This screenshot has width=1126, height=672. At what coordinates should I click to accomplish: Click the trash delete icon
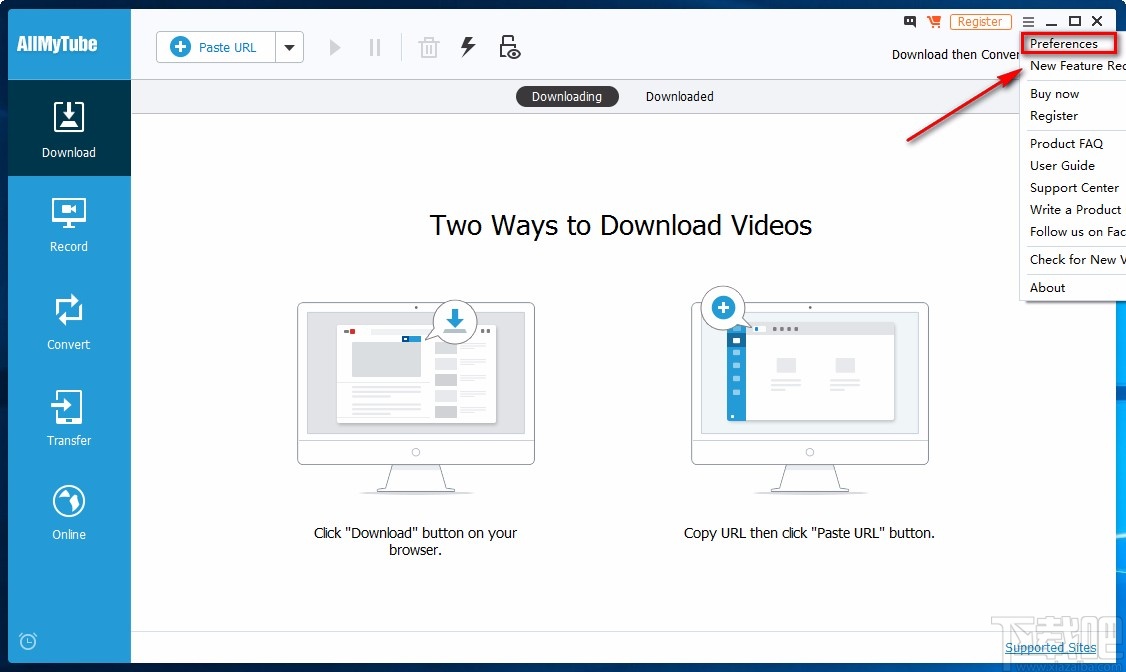pos(429,47)
